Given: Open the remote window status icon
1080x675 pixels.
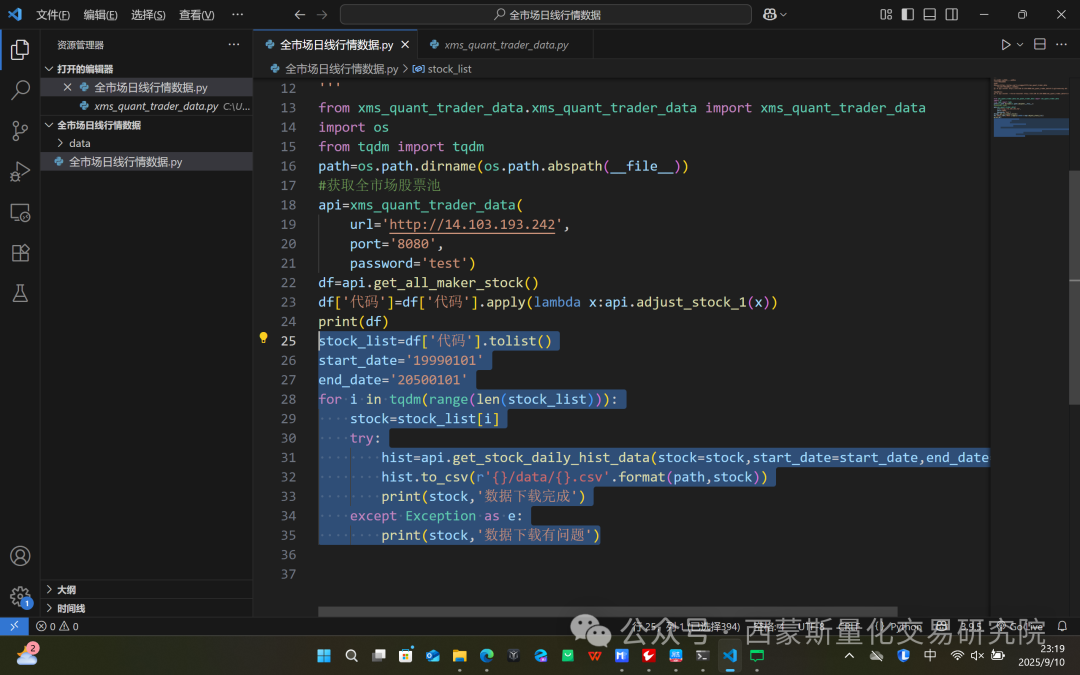Looking at the screenshot, I should pyautogui.click(x=14, y=626).
